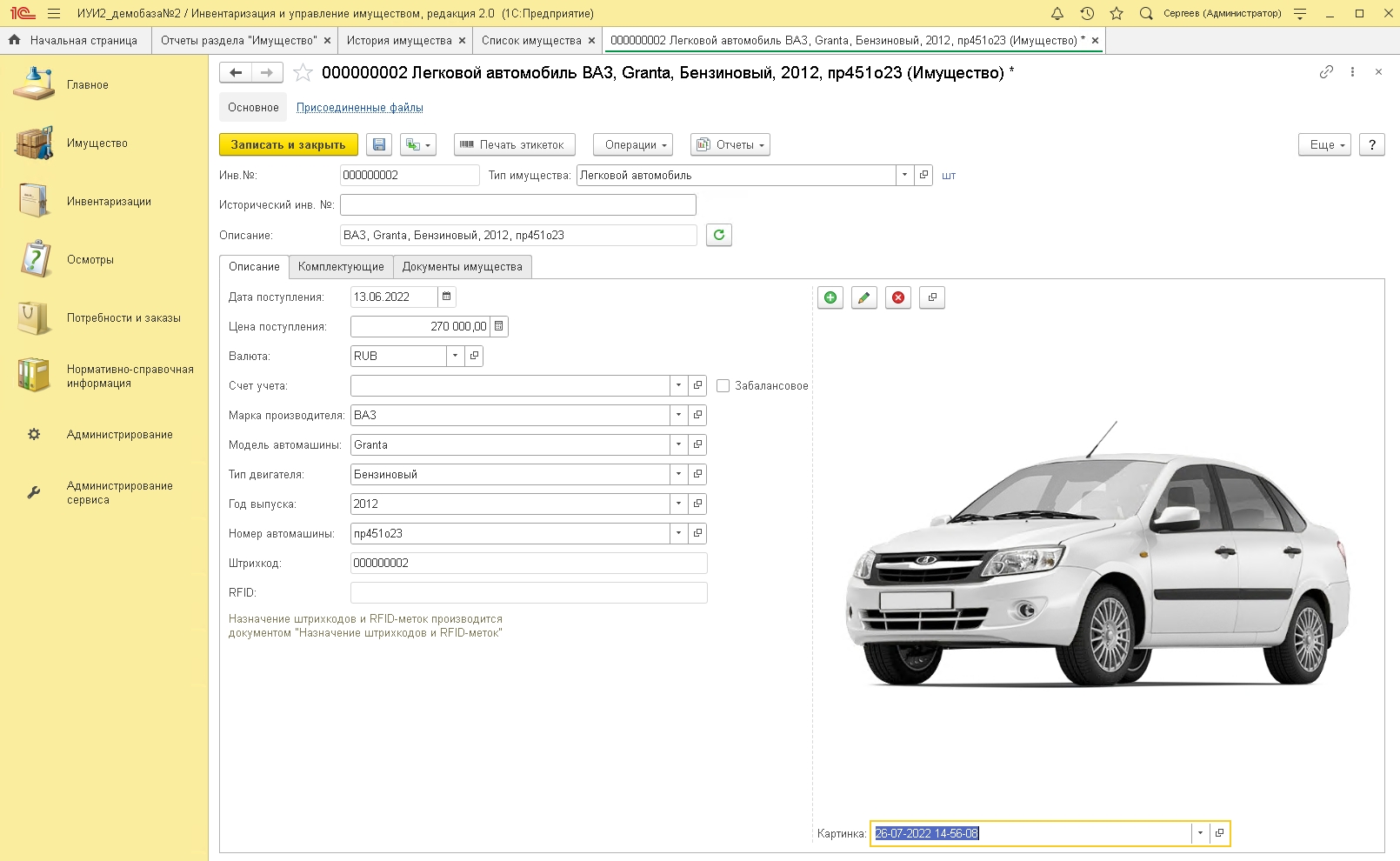Expand the Модель автомашины dropdown
The height and width of the screenshot is (861, 1400).
678,444
